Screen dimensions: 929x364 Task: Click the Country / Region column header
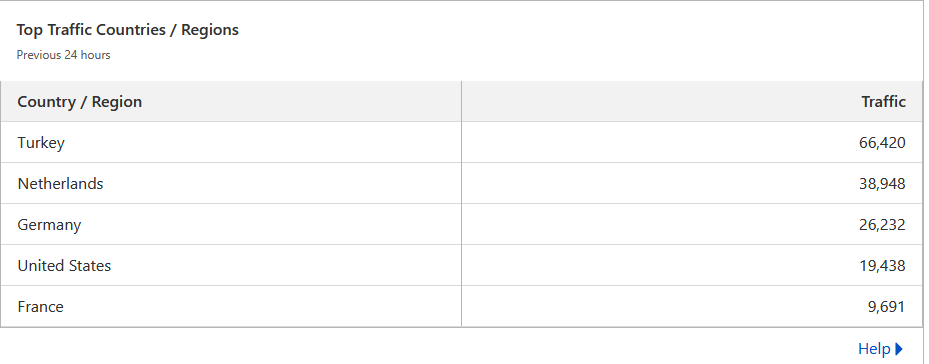[79, 101]
